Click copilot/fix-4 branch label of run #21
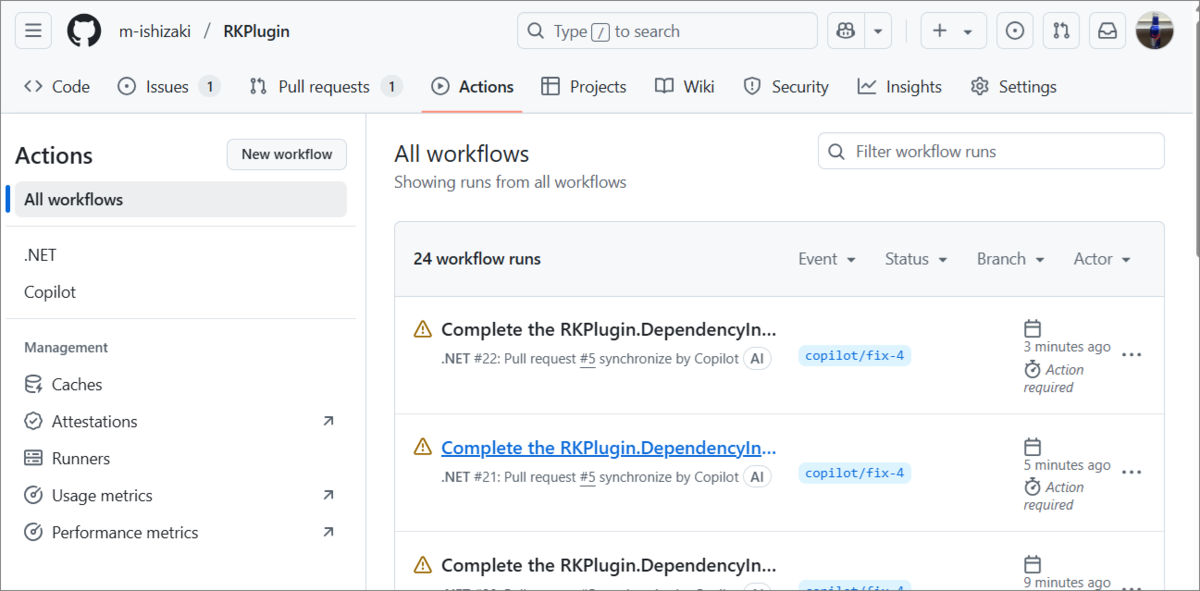Screen dimensions: 1200x591 tap(855, 473)
